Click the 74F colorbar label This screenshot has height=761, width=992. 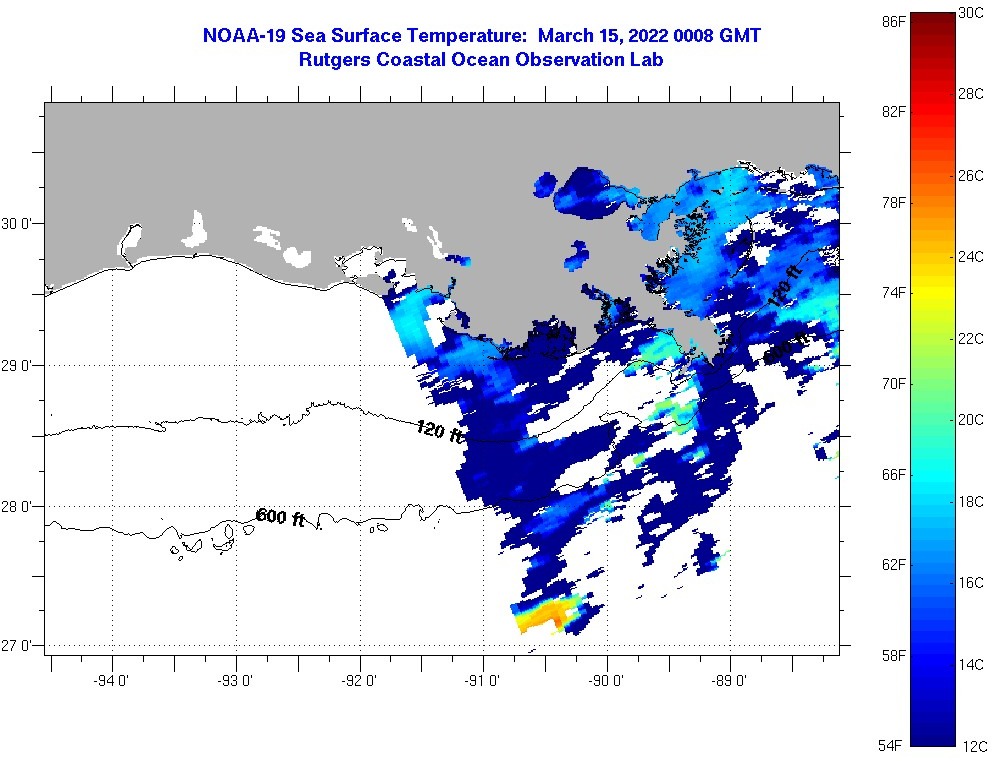893,293
